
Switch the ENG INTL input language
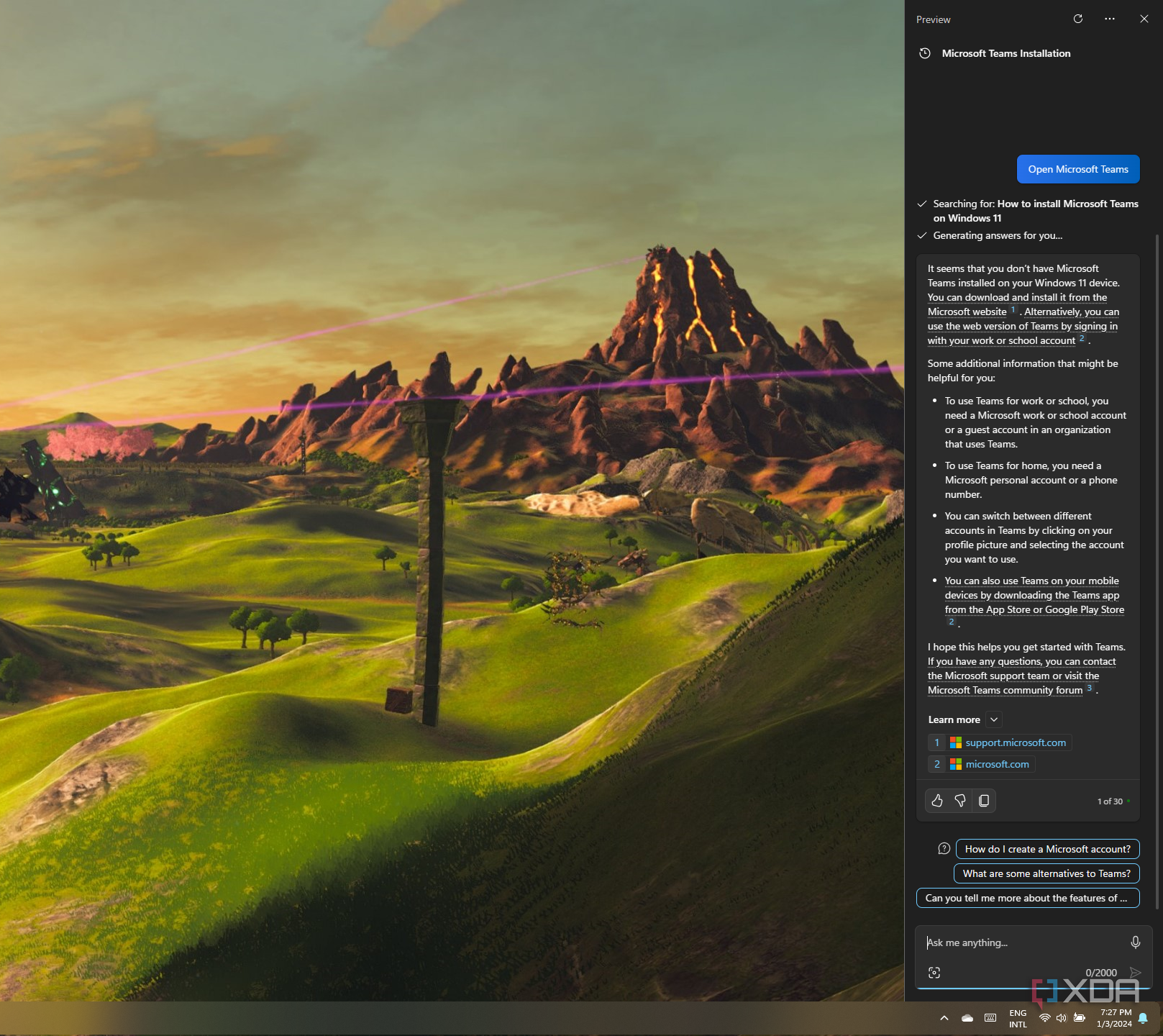click(1018, 1019)
